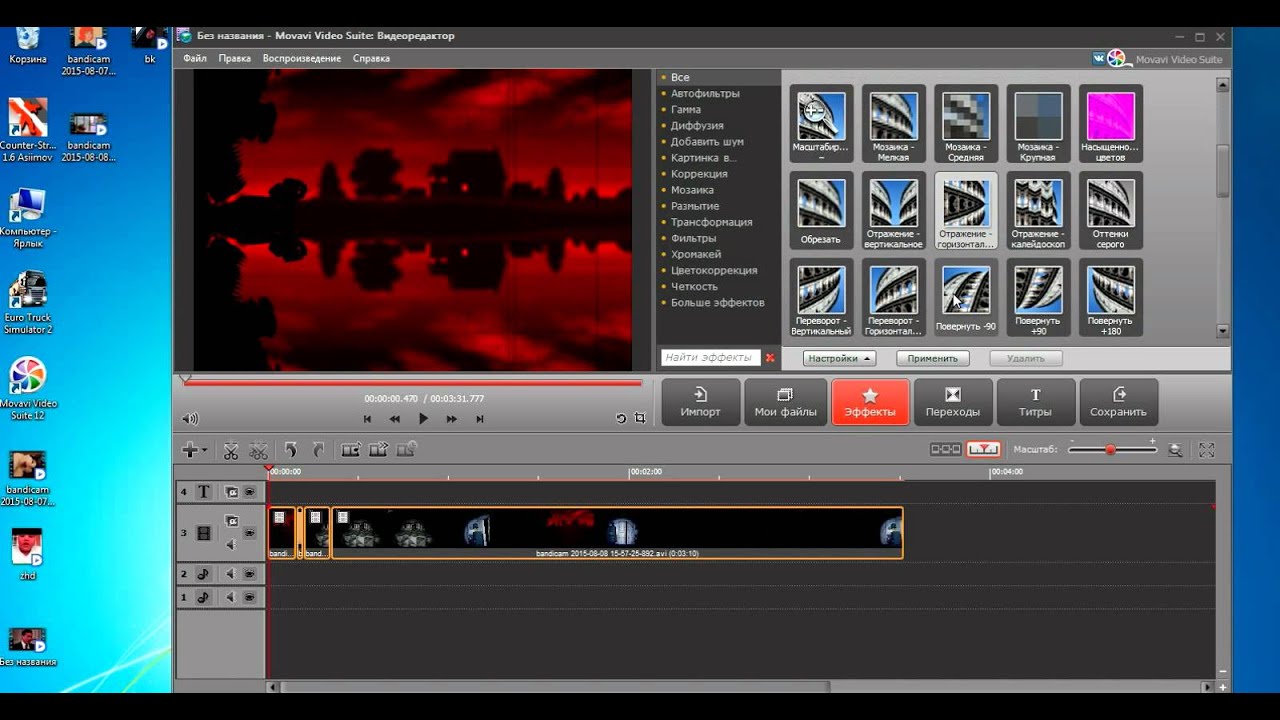The width and height of the screenshot is (1280, 720).
Task: Clear the effects search with red X
Action: coord(770,357)
